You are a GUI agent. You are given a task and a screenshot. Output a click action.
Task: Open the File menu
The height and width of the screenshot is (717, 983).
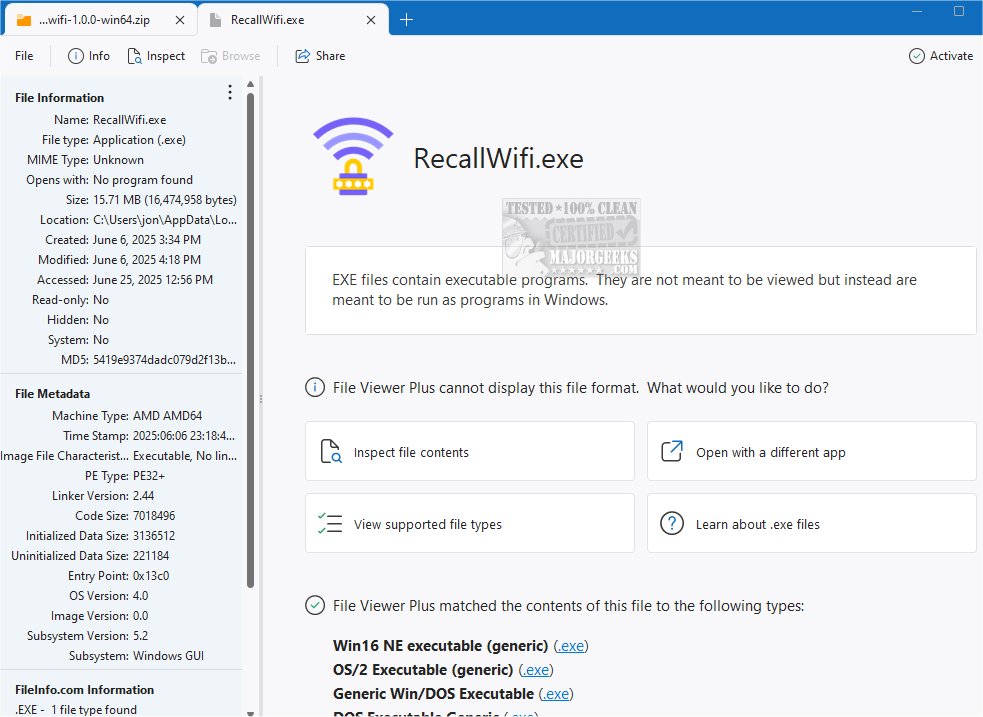pyautogui.click(x=24, y=56)
